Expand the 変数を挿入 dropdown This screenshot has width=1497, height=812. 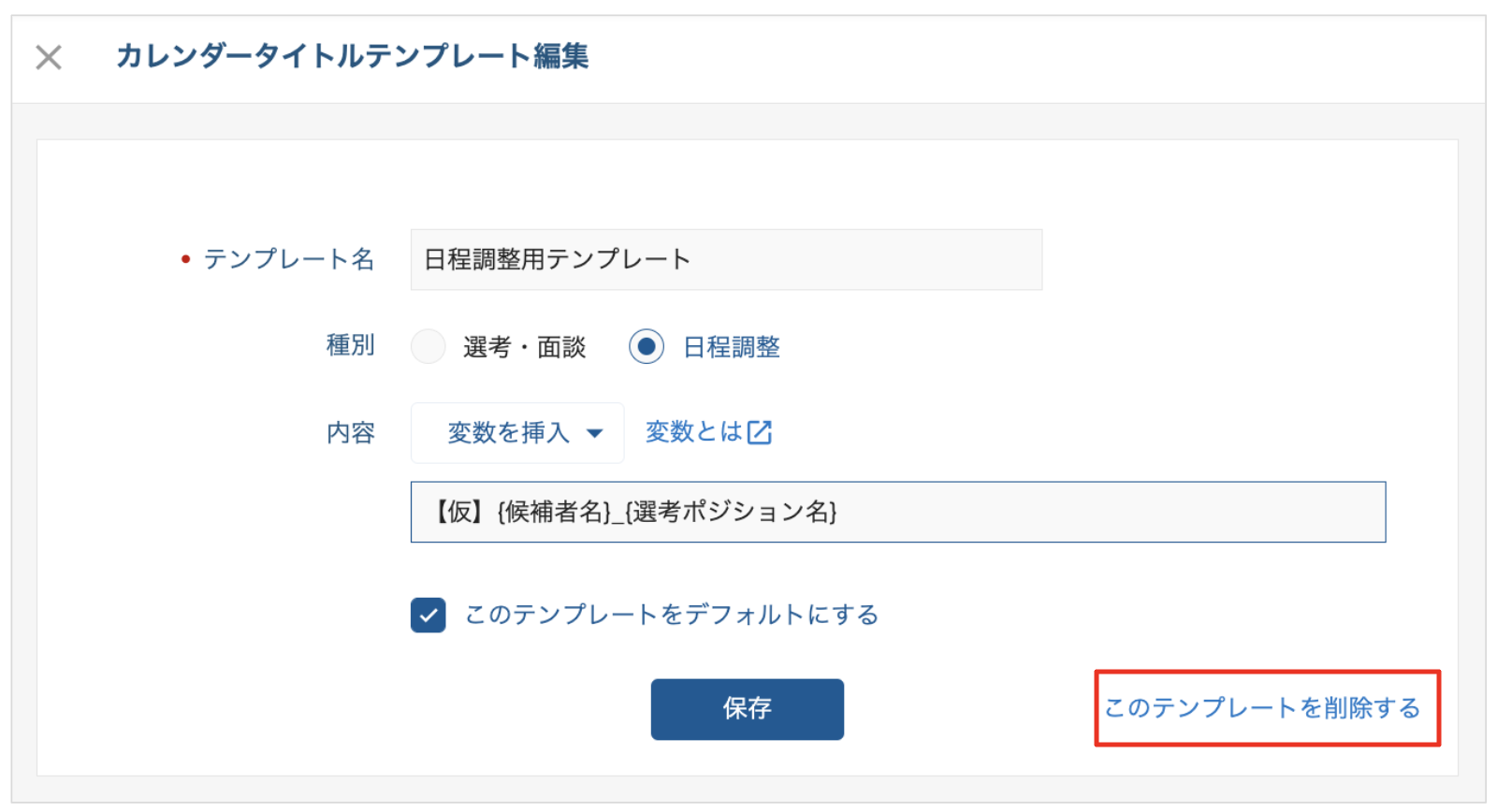(x=517, y=433)
